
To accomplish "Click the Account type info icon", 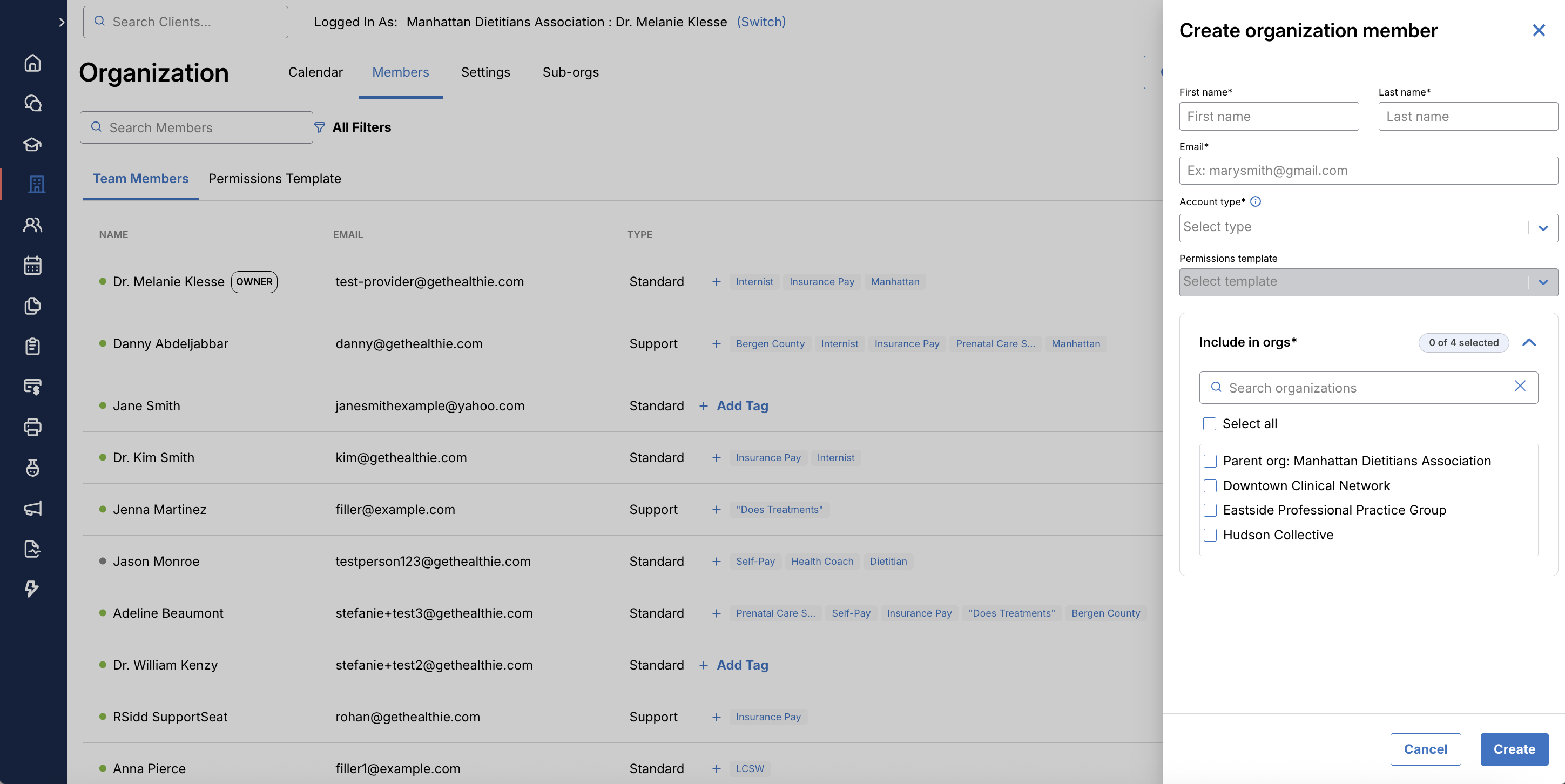I will coord(1255,201).
